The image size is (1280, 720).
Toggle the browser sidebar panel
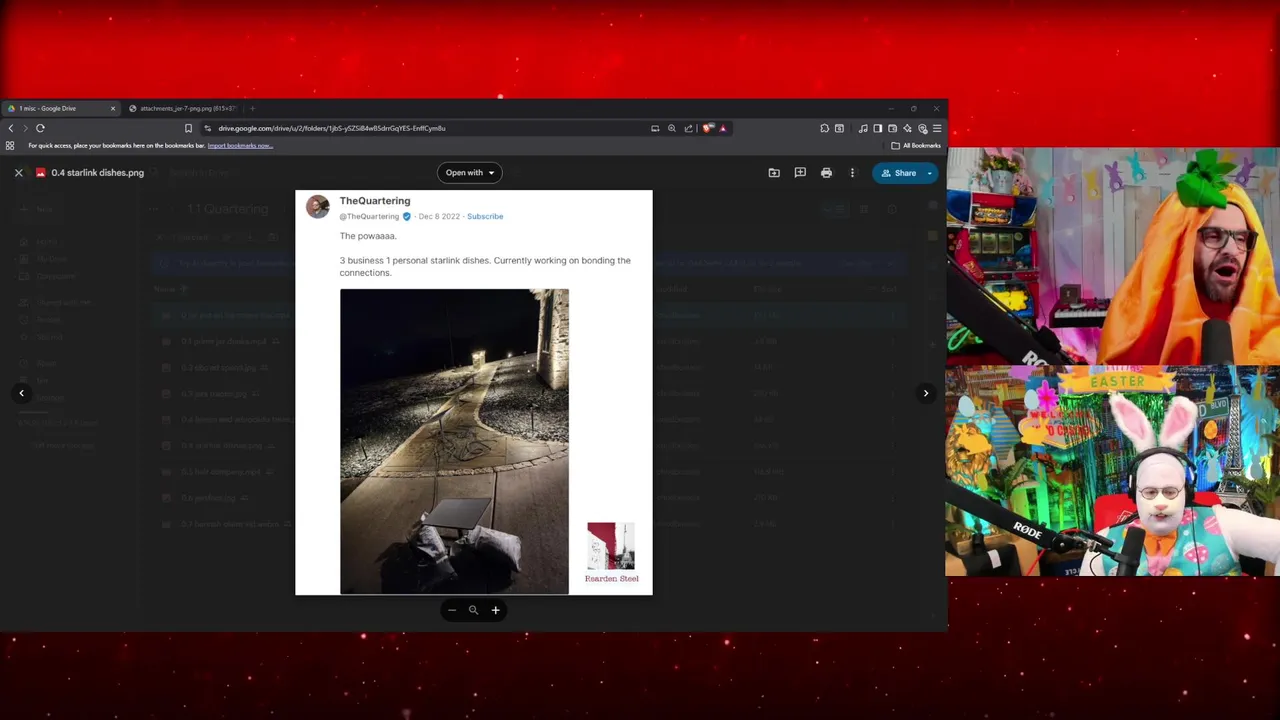click(877, 128)
